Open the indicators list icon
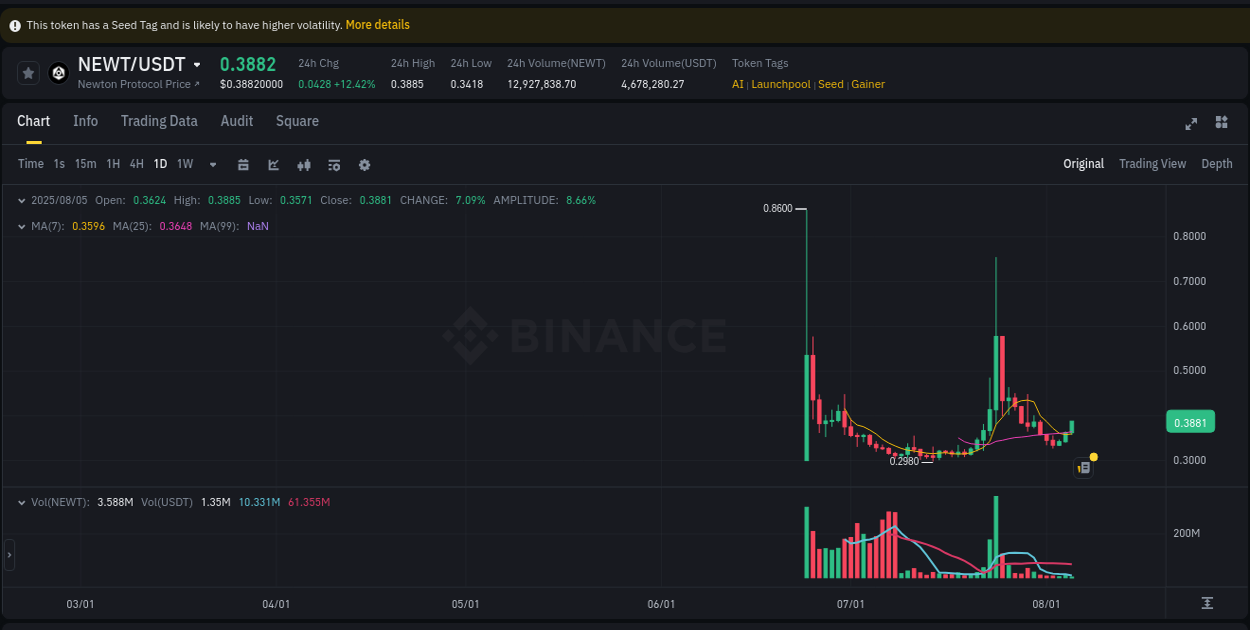This screenshot has width=1250, height=630. 333,164
